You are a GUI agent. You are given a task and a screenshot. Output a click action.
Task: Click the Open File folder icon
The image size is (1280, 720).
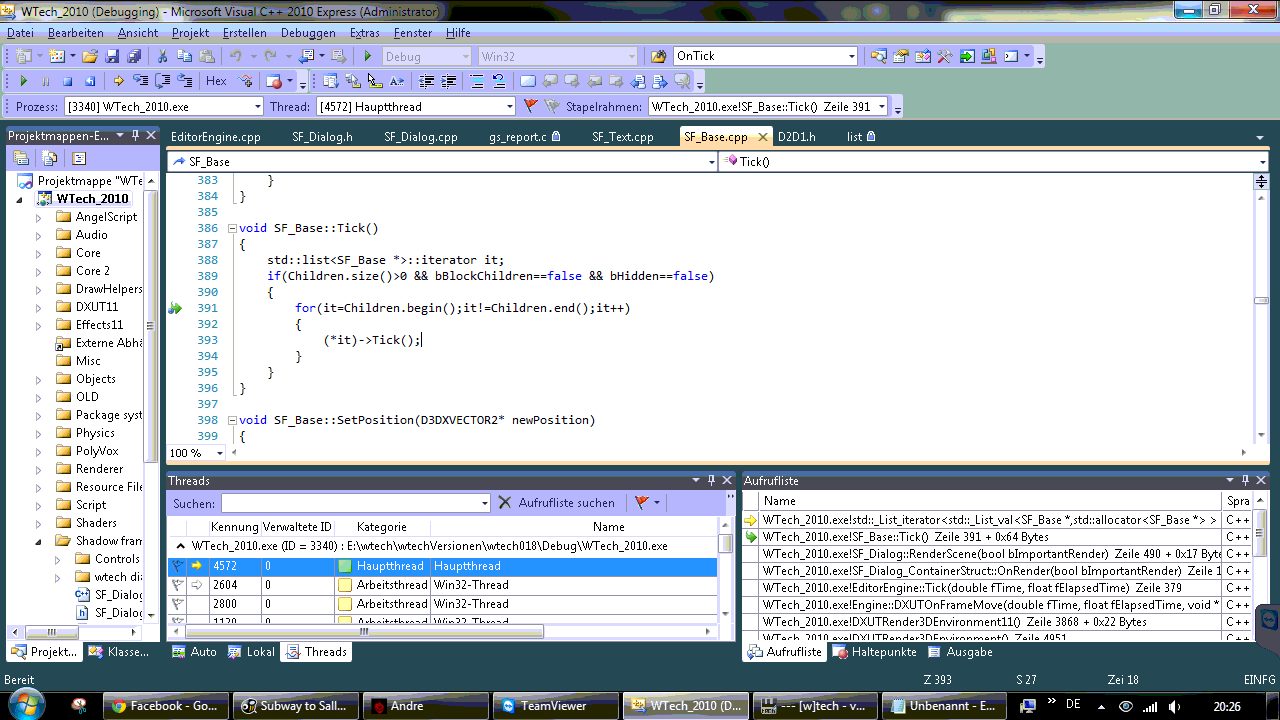tap(90, 56)
